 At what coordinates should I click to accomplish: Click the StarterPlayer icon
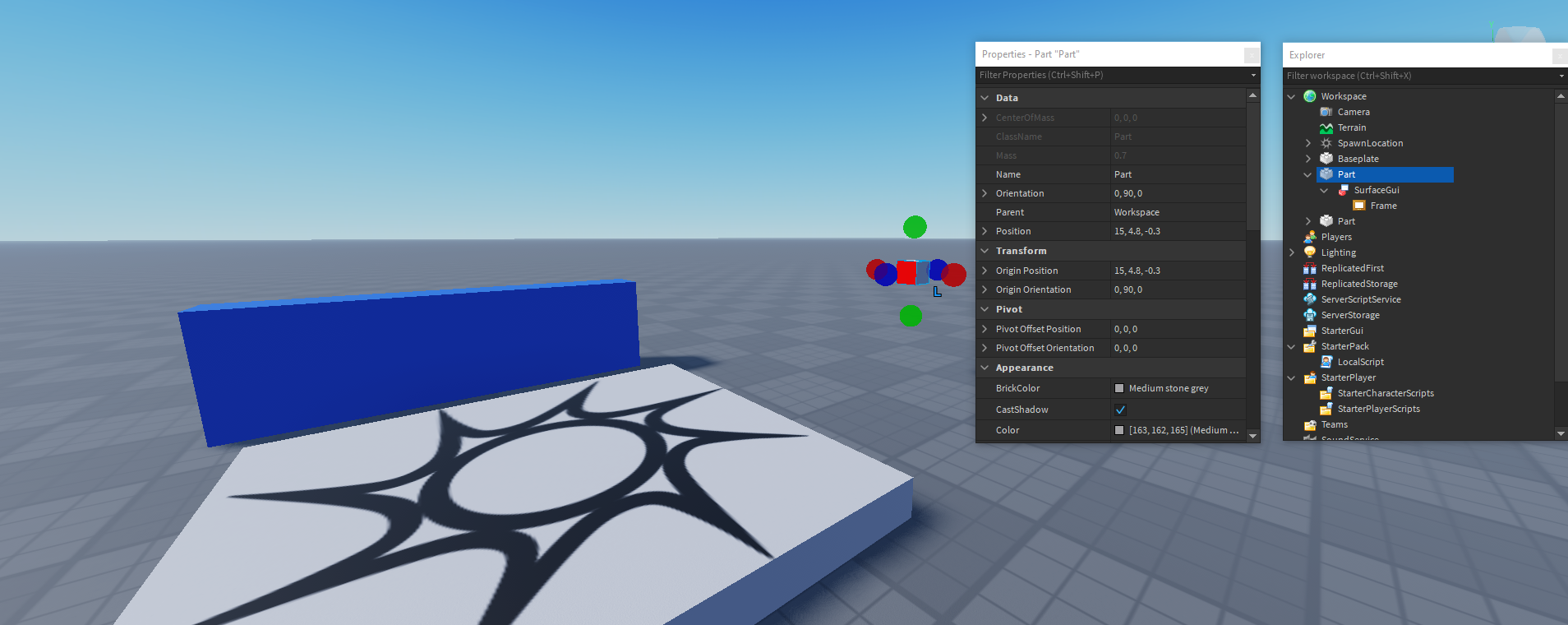(1310, 377)
